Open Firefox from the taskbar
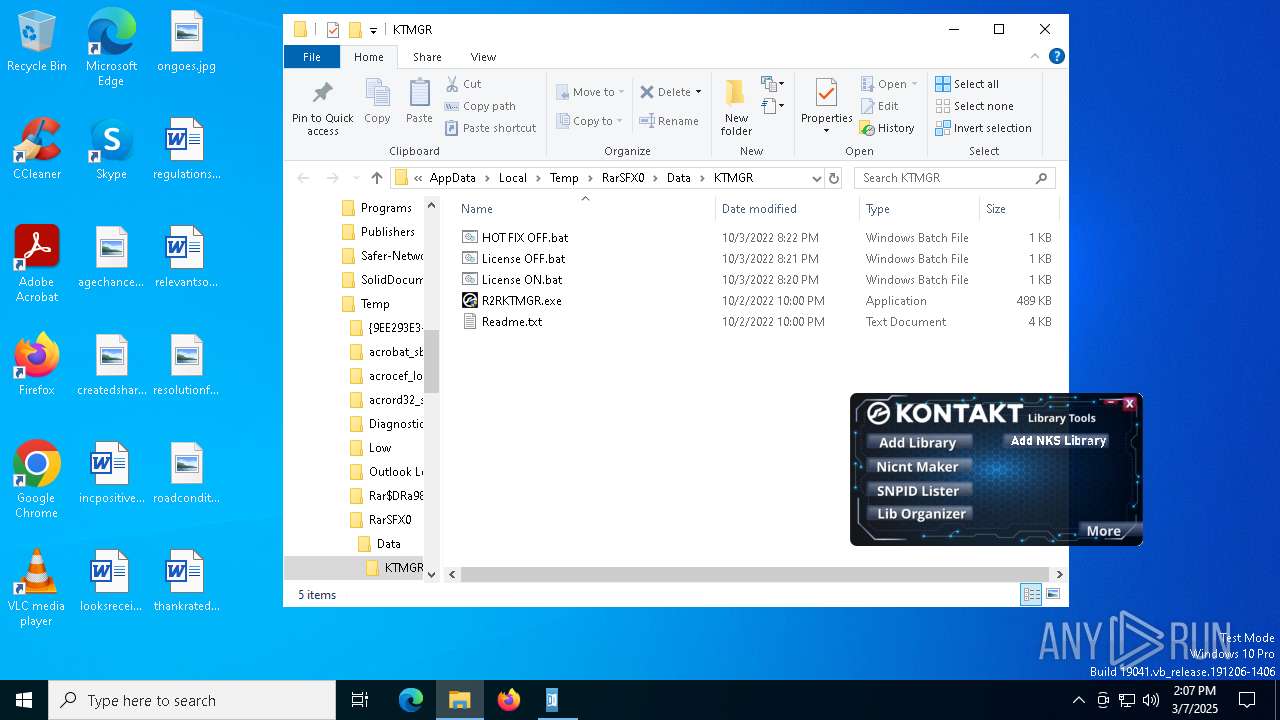This screenshot has height=720, width=1280. click(x=509, y=700)
